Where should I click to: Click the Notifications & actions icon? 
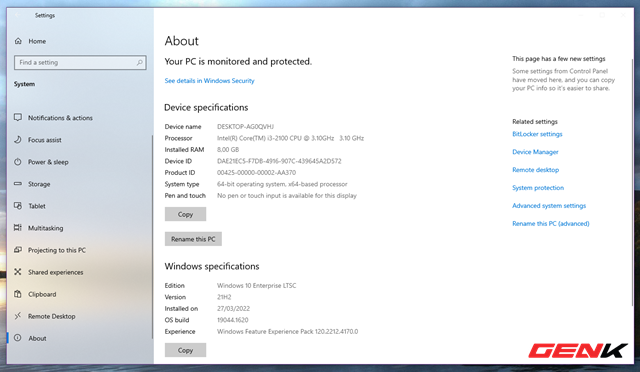coord(18,118)
